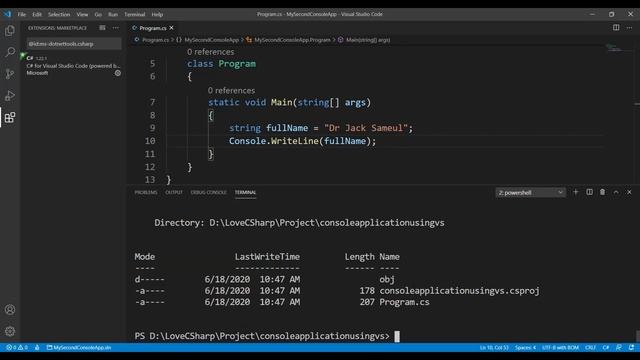Click the 'class Program' declaration text
Viewport: 640px width, 360px height.
point(221,64)
